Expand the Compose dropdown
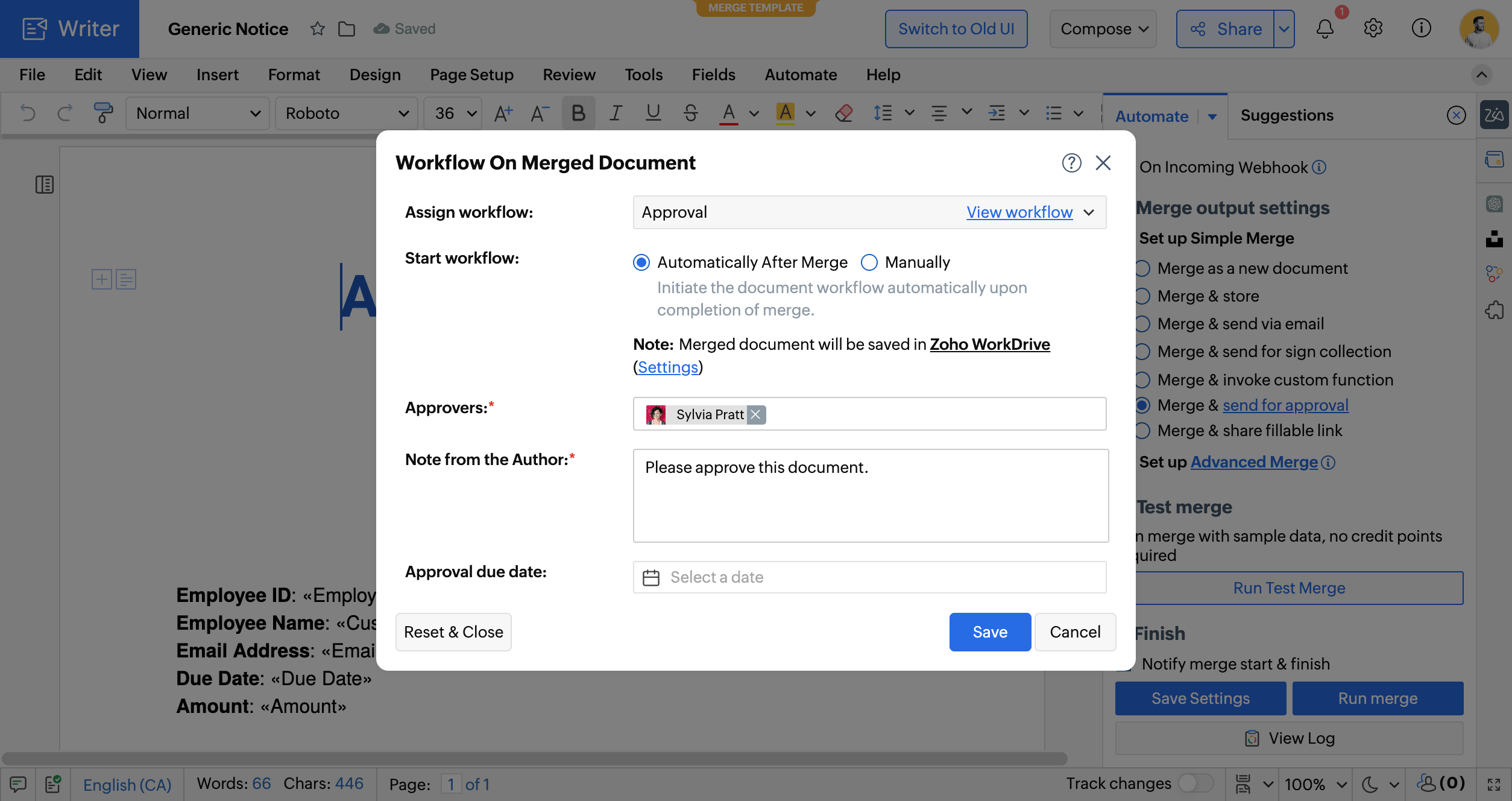 [x=1103, y=29]
